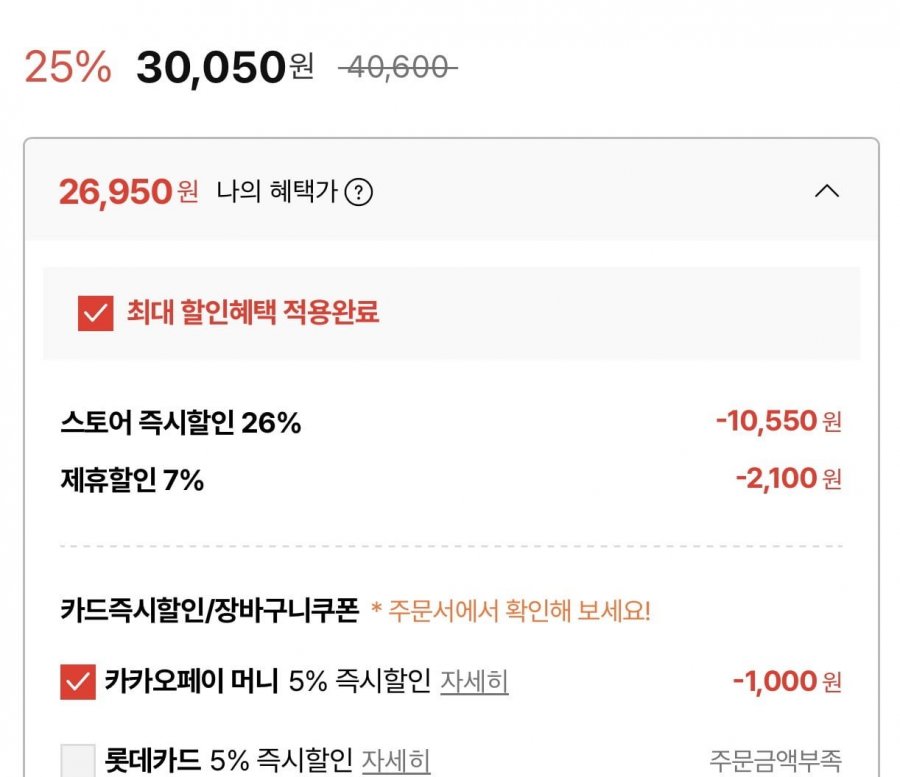
Task: Click the 스토어 즉시할인 26% row label
Action: (180, 423)
